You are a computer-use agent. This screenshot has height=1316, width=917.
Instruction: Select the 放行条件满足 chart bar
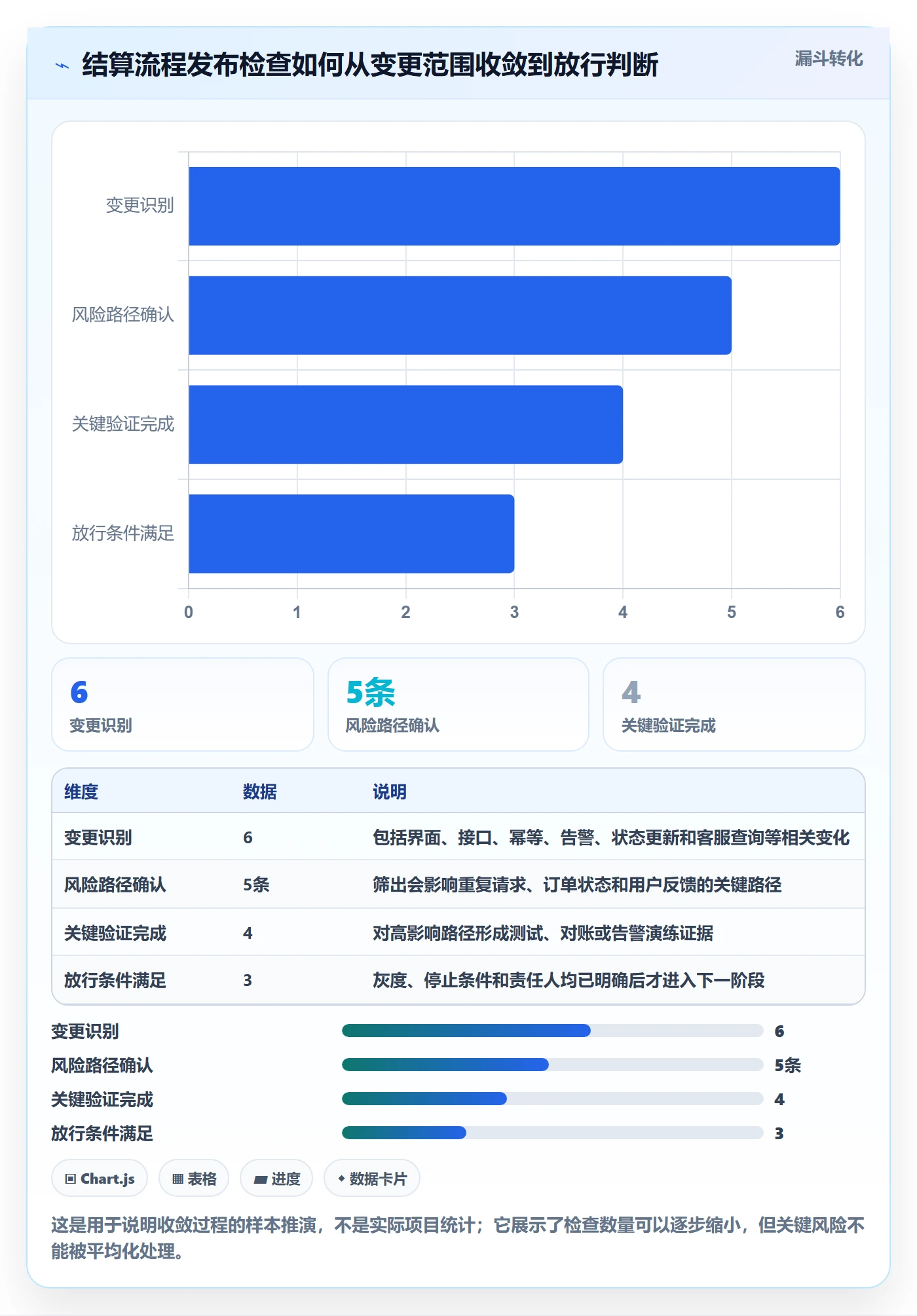point(351,534)
